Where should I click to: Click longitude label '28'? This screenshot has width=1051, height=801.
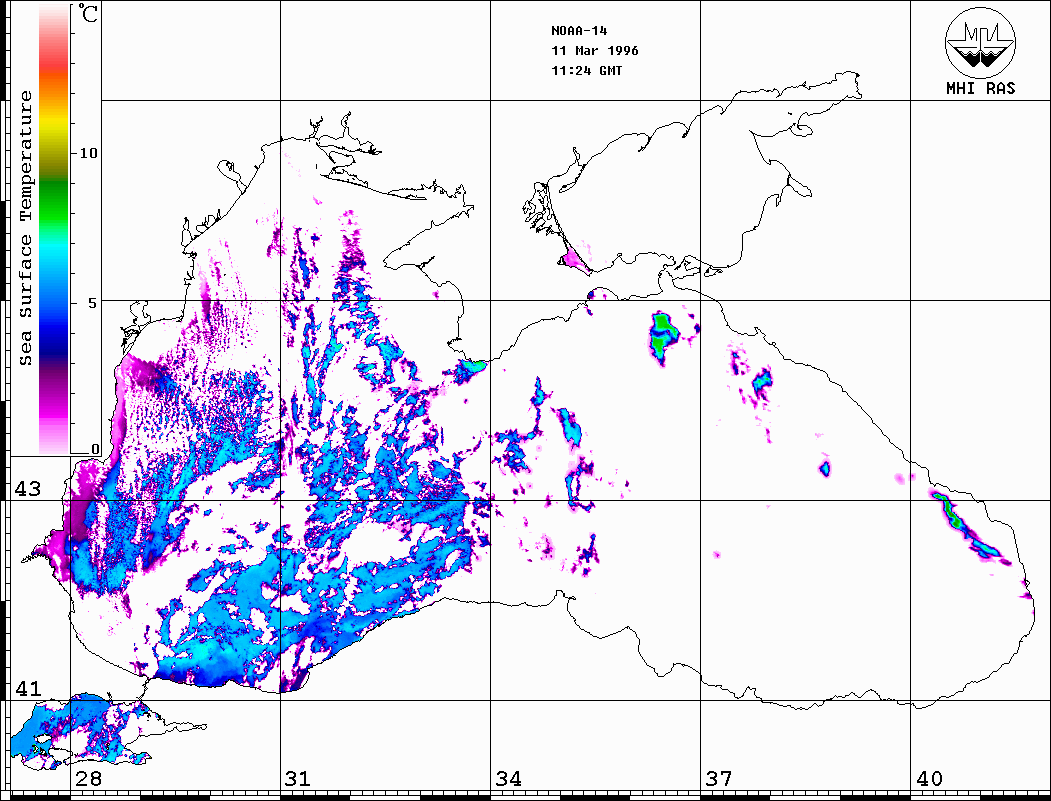[x=88, y=778]
